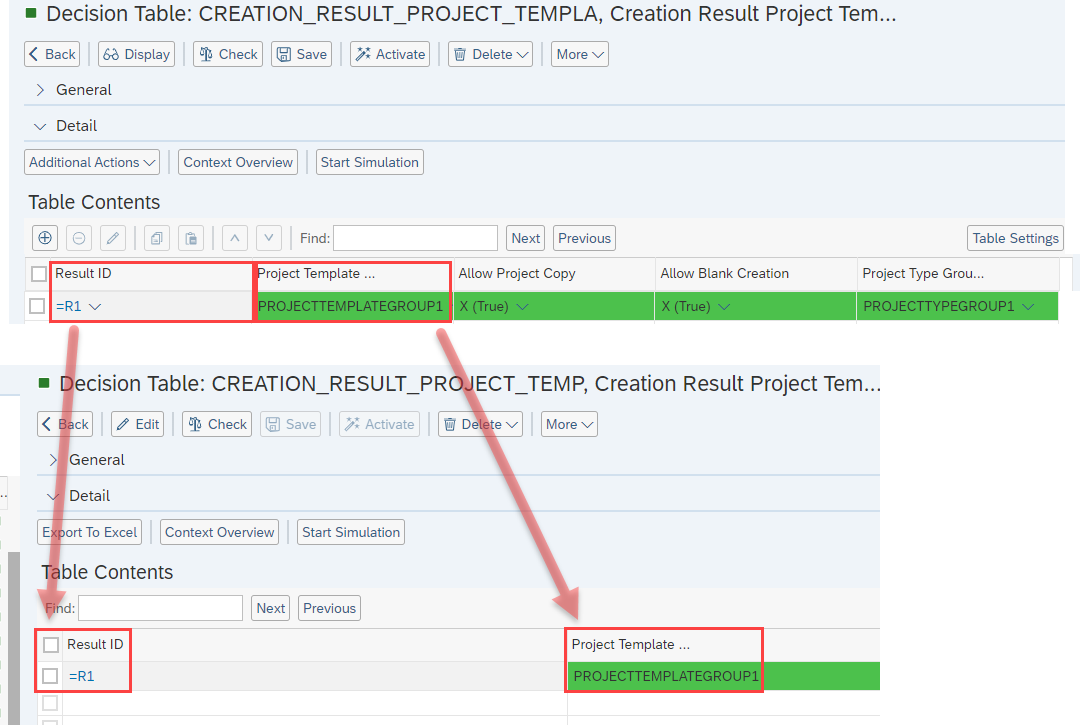Screen dimensions: 1080x725
Task: Open the Additional Actions dropdown
Action: [92, 162]
